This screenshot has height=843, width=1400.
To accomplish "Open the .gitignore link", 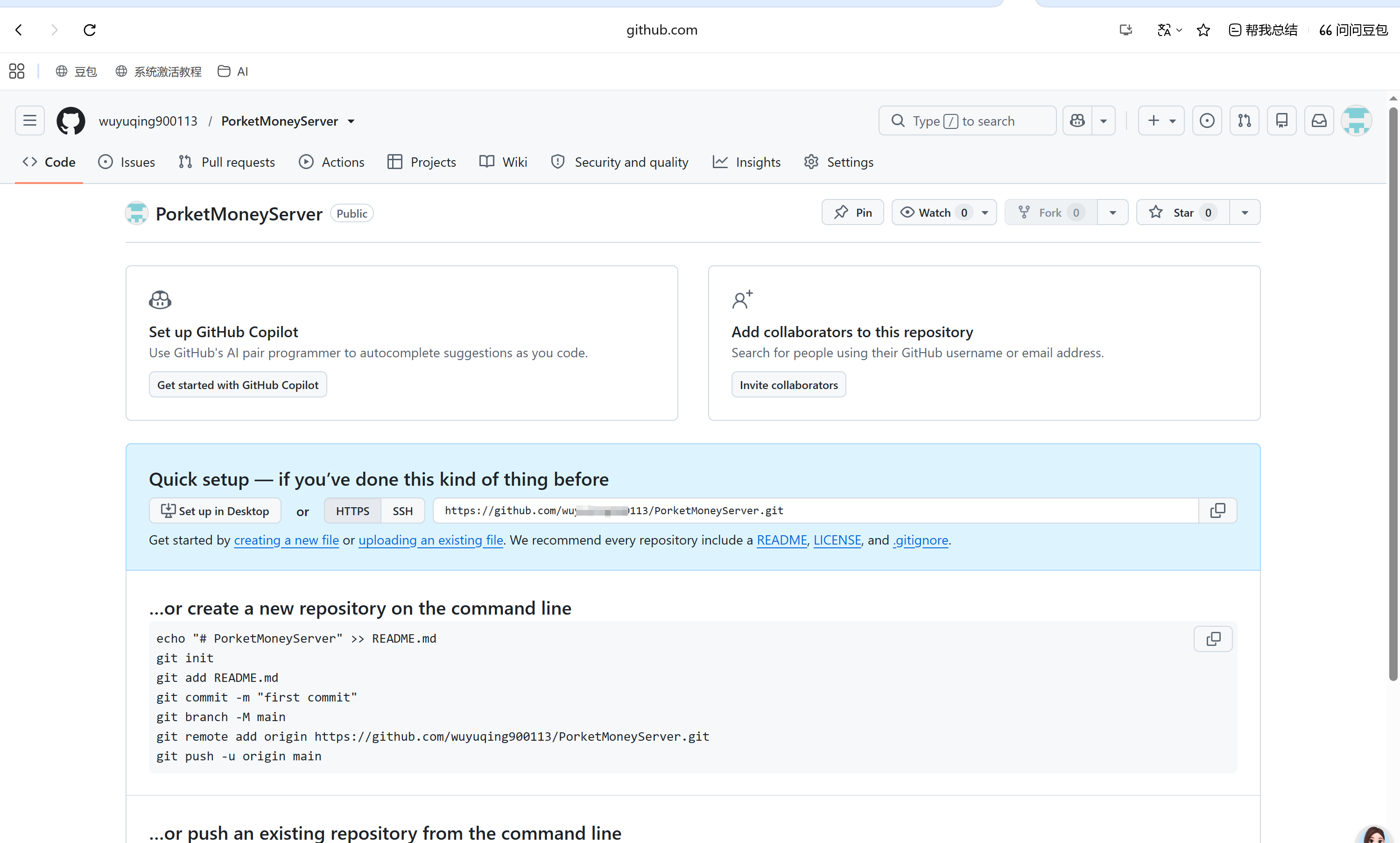I will pyautogui.click(x=921, y=539).
